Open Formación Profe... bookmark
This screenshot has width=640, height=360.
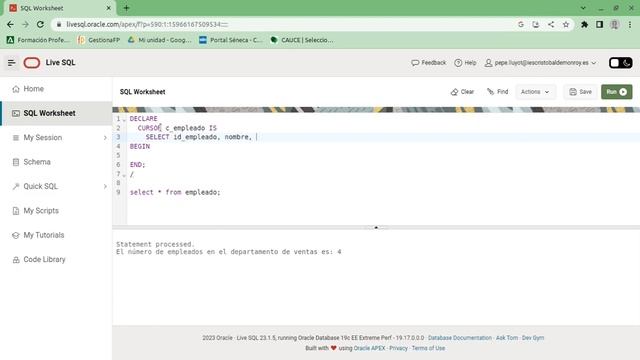[38, 40]
